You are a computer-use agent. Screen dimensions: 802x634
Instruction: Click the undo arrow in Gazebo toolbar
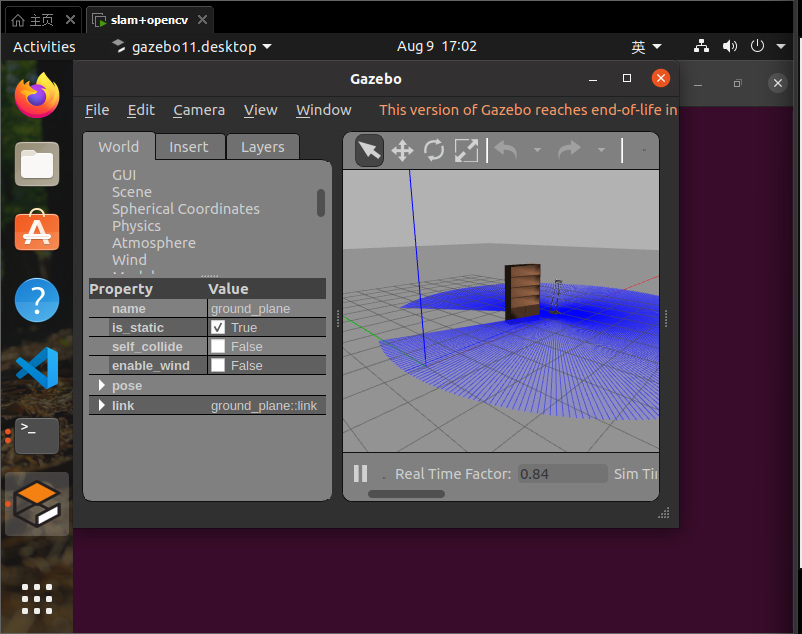click(x=506, y=150)
